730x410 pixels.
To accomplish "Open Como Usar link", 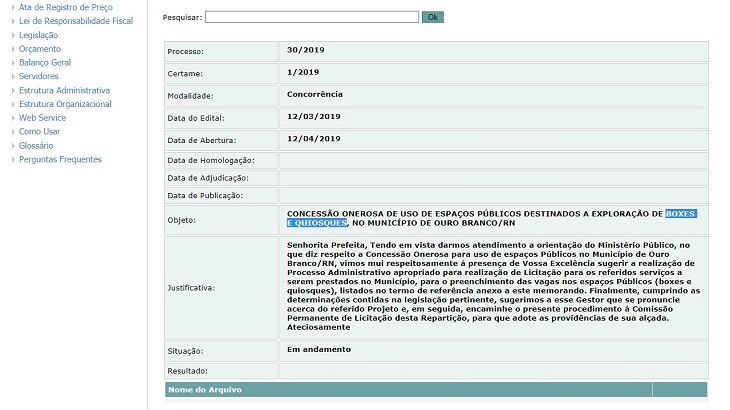I will click(40, 131).
